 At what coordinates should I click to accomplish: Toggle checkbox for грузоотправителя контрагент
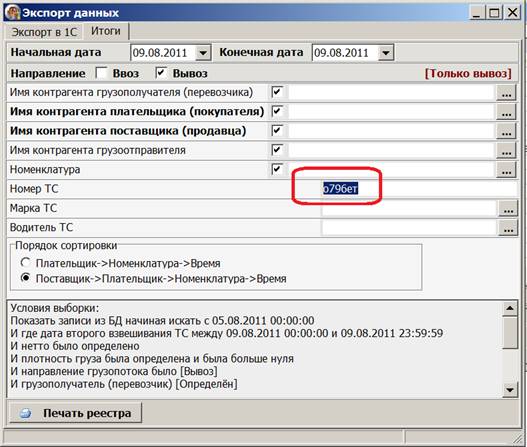[277, 150]
